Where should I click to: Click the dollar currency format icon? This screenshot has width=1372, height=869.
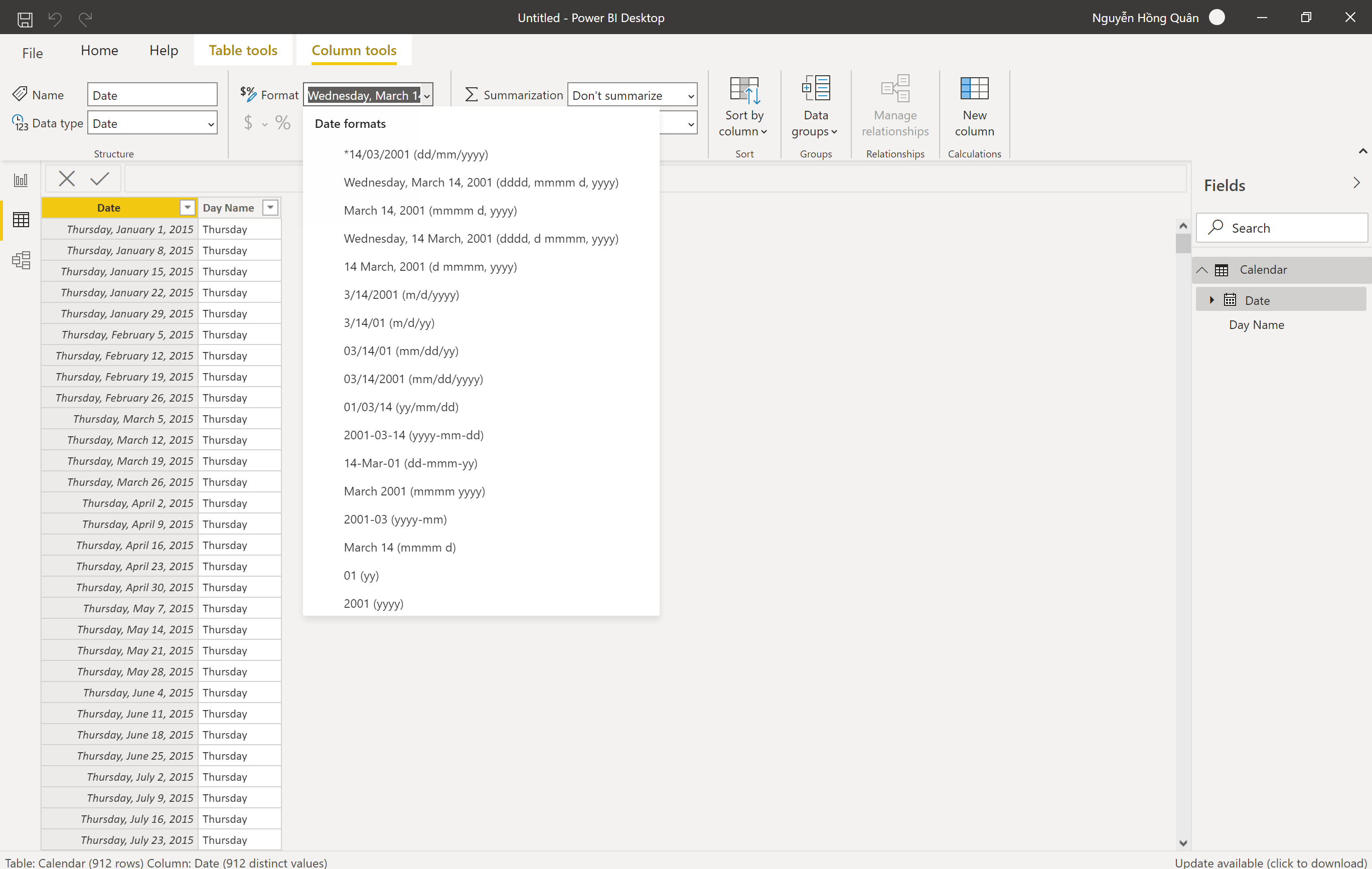pyautogui.click(x=248, y=122)
